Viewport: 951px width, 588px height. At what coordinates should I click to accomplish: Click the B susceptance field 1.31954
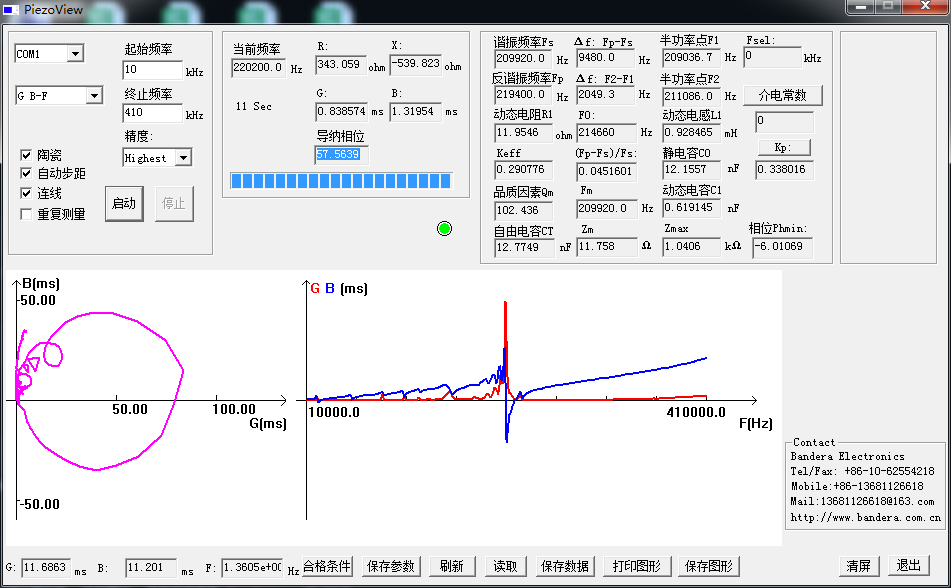[x=415, y=112]
